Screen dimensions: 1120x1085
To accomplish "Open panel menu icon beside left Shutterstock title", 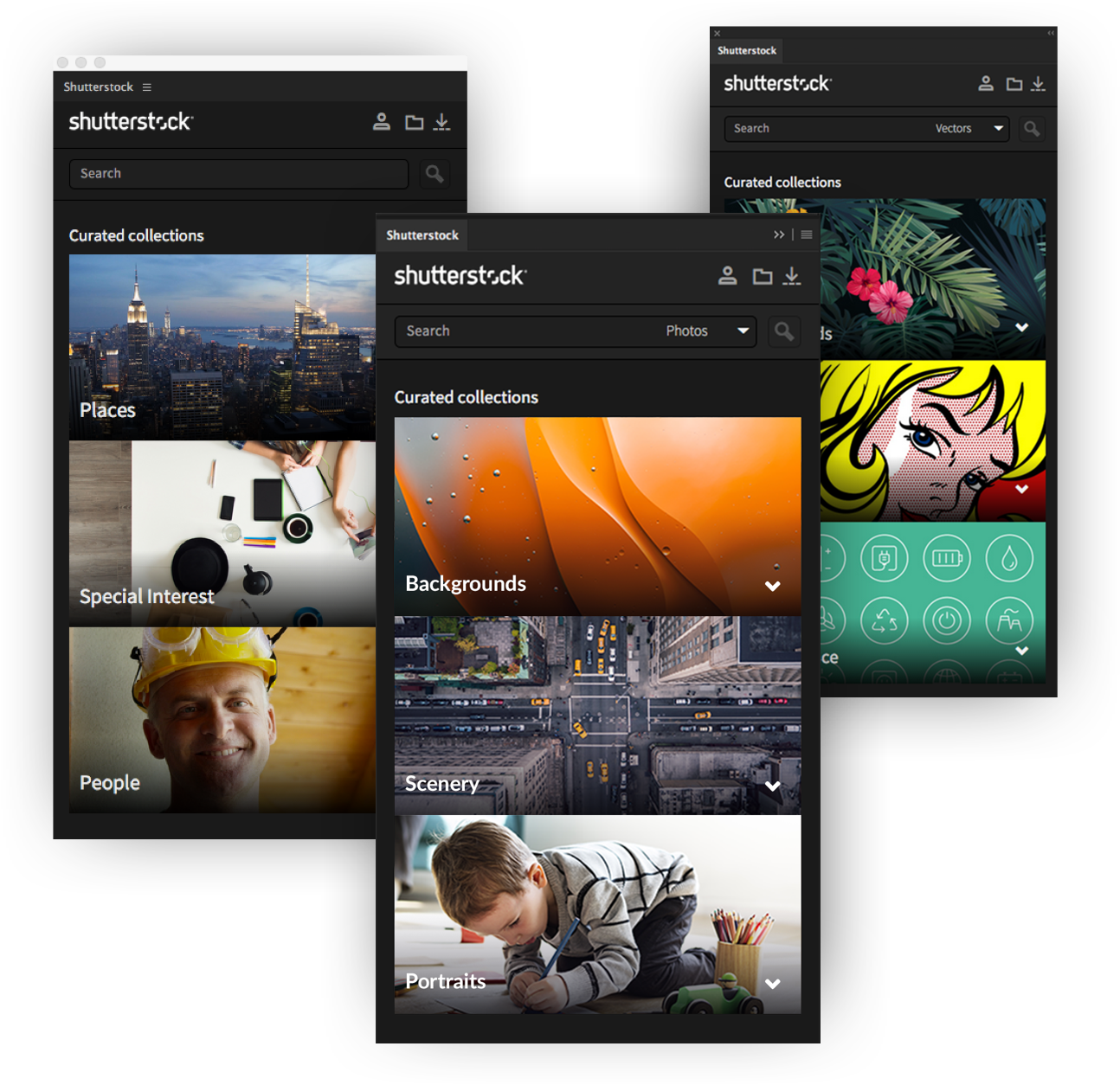I will (147, 87).
